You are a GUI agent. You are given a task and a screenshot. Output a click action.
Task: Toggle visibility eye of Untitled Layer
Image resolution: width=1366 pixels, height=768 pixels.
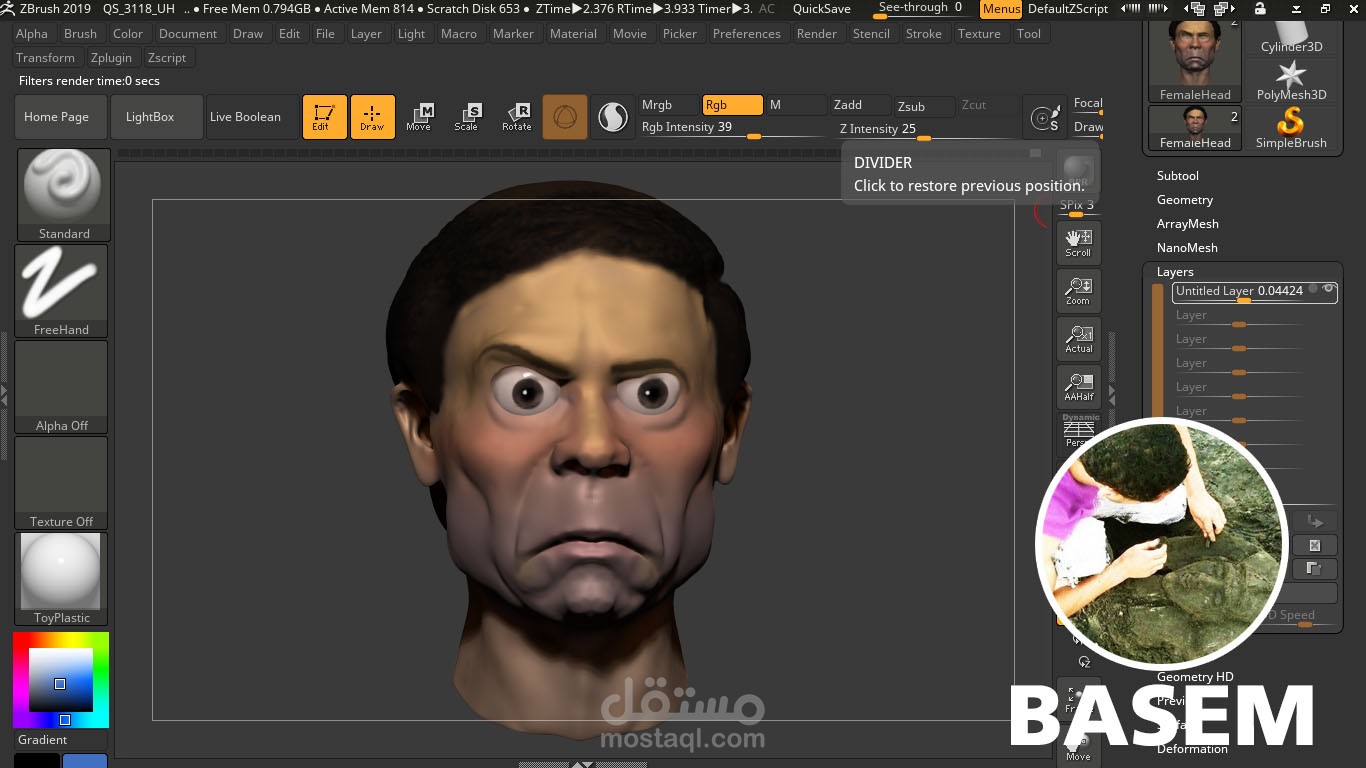click(x=1328, y=289)
